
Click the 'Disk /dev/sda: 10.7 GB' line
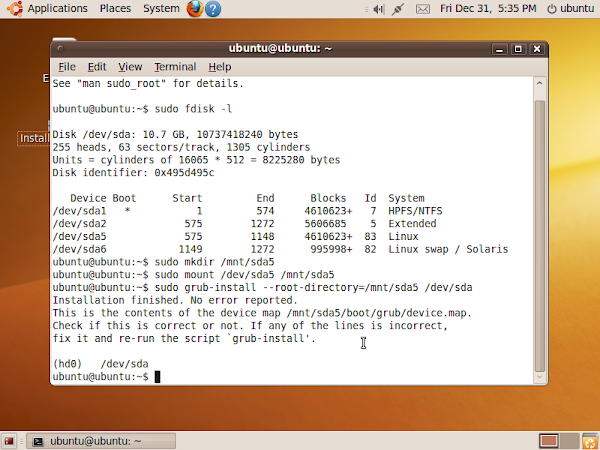(175, 135)
